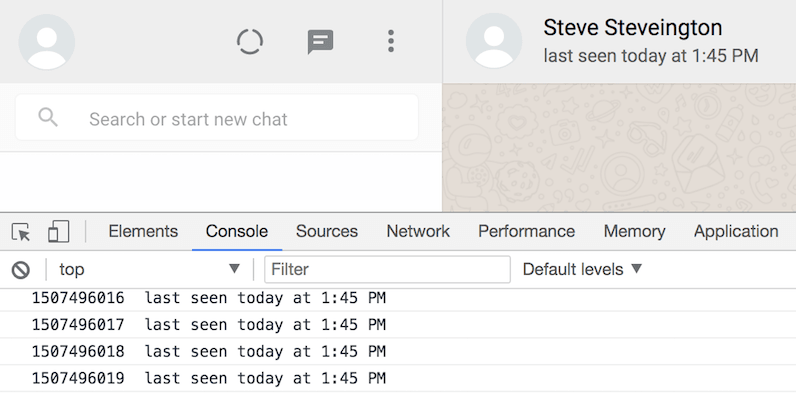Go to the Memory tab
796x395 pixels.
pyautogui.click(x=635, y=232)
